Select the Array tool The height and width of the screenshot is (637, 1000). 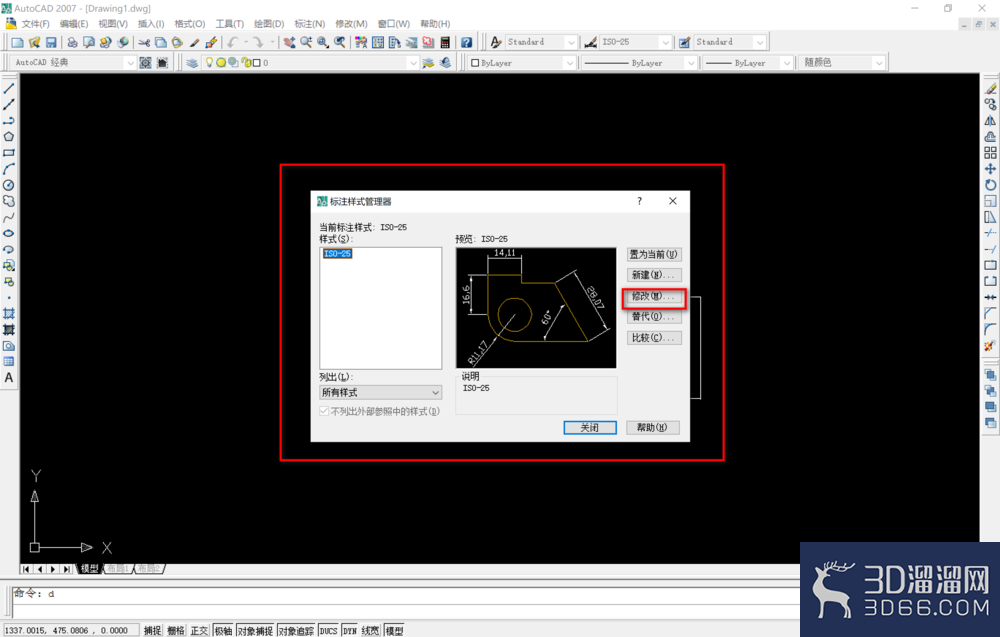click(x=990, y=153)
